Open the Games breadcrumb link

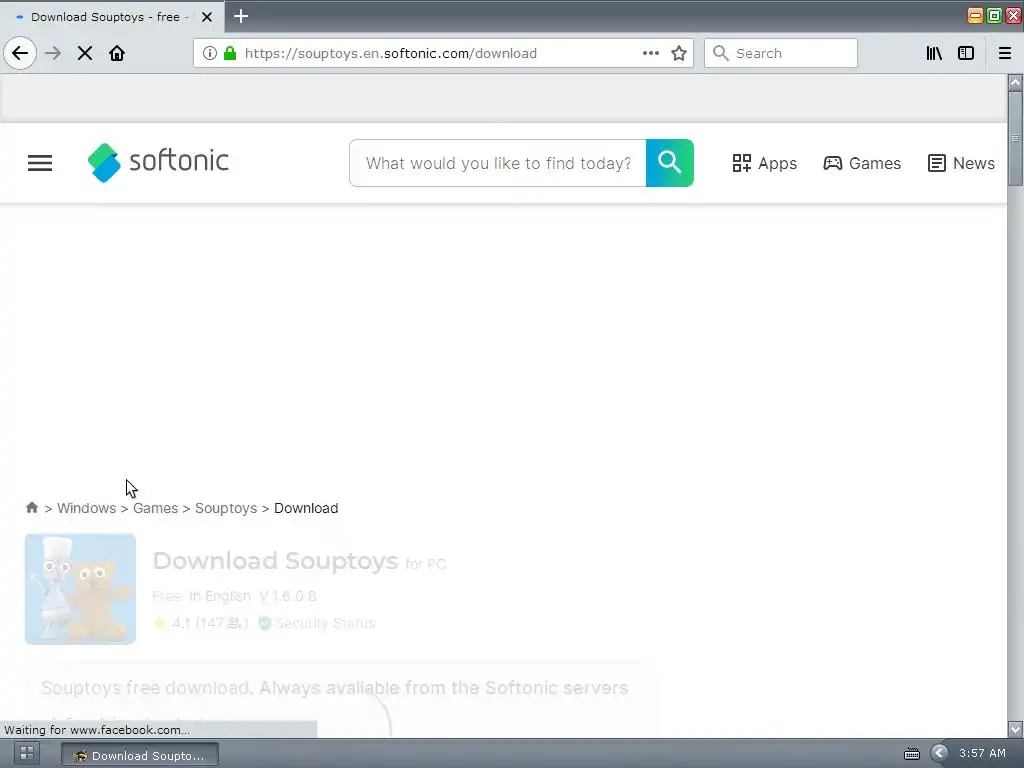tap(155, 508)
